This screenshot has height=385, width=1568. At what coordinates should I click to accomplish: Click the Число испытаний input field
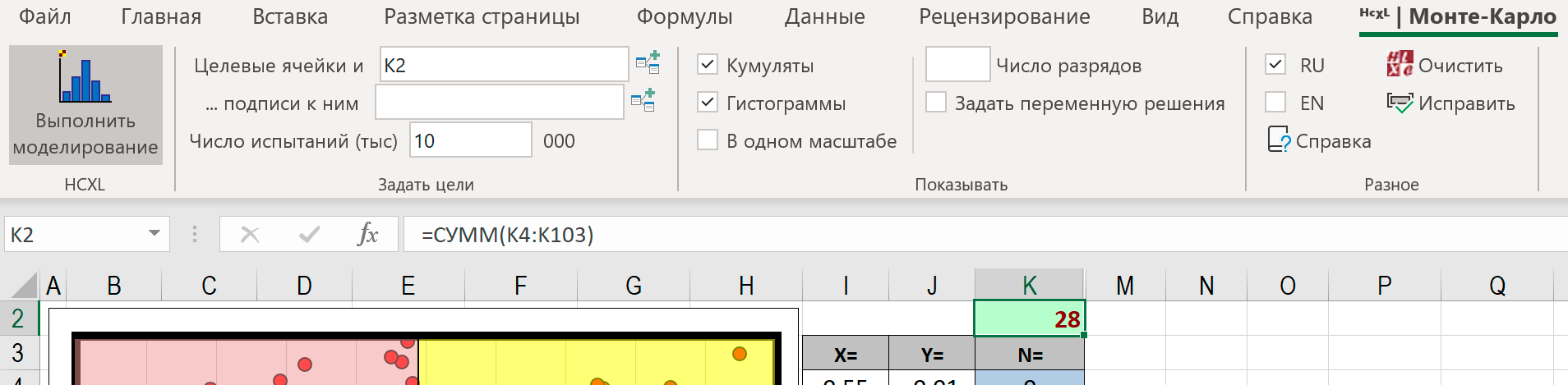(471, 140)
